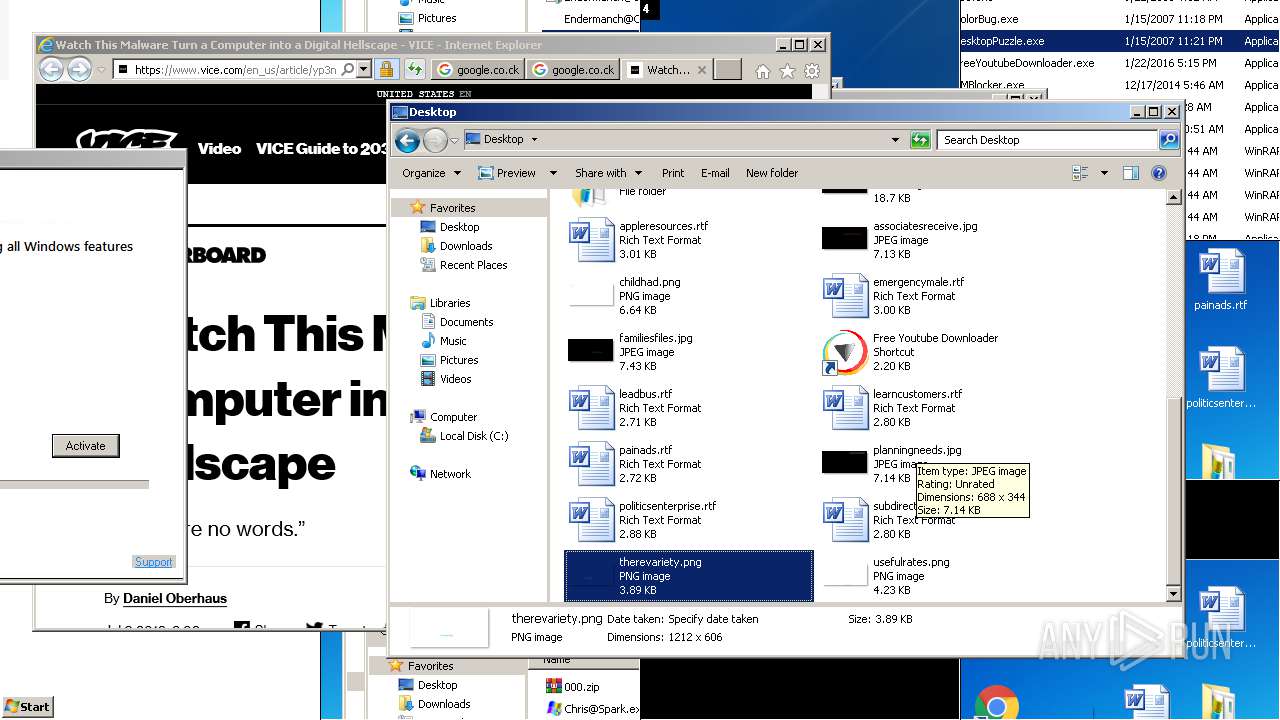Change view layout icon in explorer toolbar

(x=1080, y=173)
